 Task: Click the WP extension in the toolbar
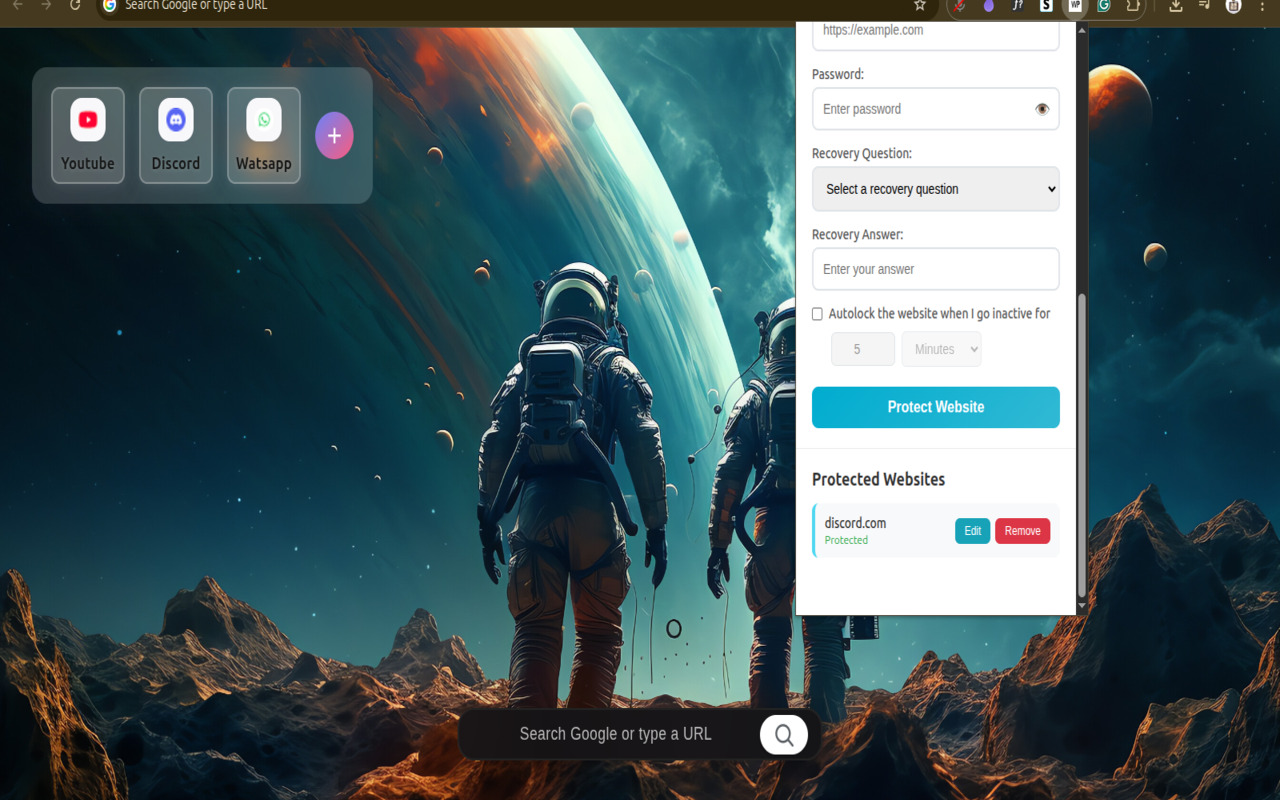tap(1075, 8)
